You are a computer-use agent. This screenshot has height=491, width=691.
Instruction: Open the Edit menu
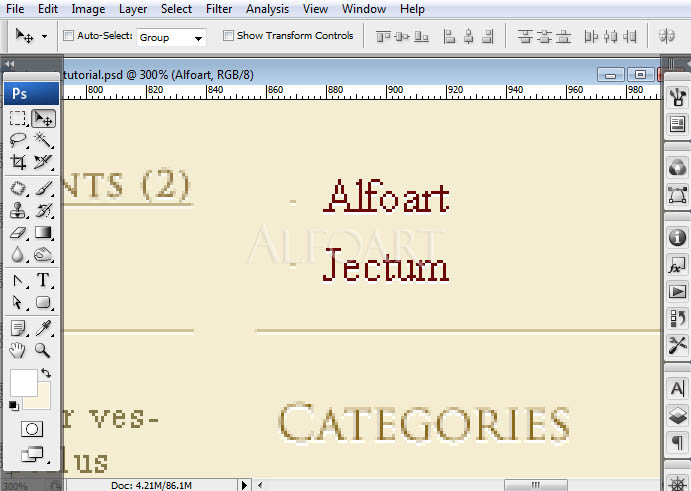(x=48, y=9)
